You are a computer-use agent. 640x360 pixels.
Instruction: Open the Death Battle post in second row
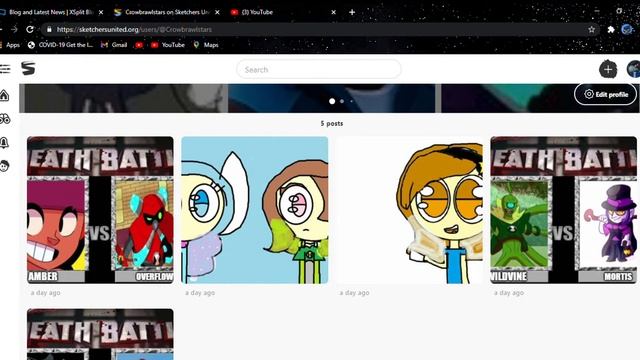tap(100, 334)
